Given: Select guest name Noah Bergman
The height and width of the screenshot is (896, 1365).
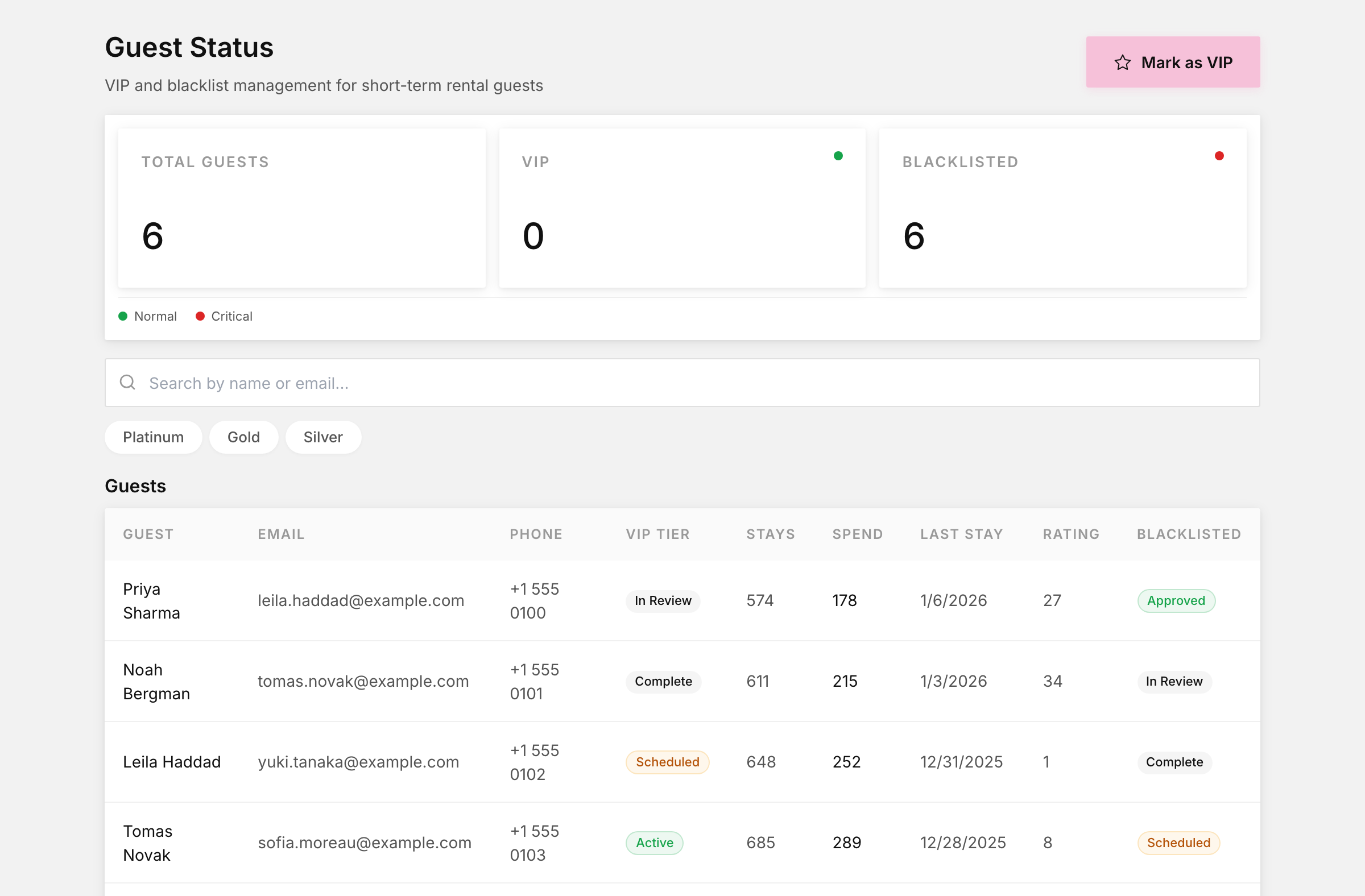Looking at the screenshot, I should [156, 682].
